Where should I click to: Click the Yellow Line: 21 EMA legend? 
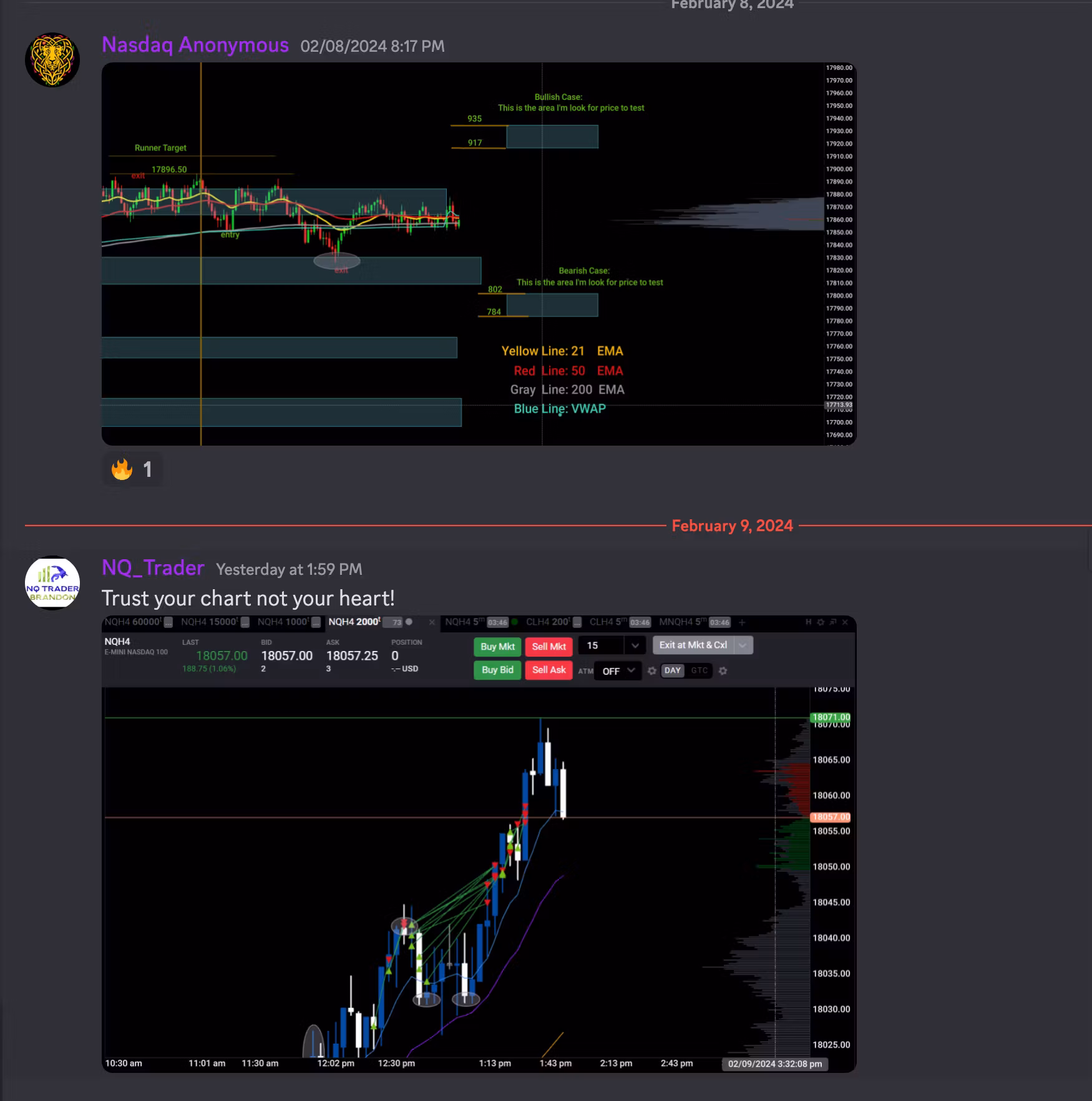click(562, 351)
